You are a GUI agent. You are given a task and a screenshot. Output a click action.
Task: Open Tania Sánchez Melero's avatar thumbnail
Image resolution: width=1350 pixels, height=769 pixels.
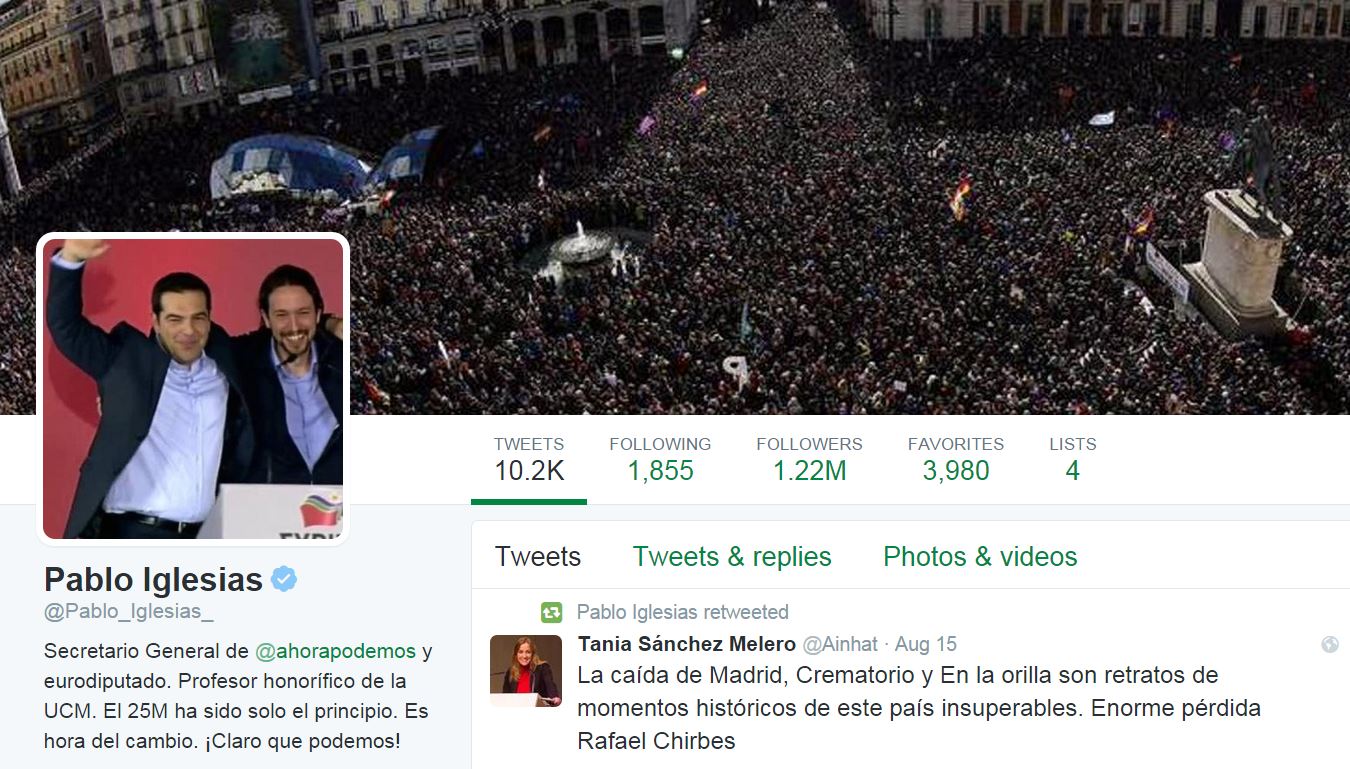click(526, 671)
